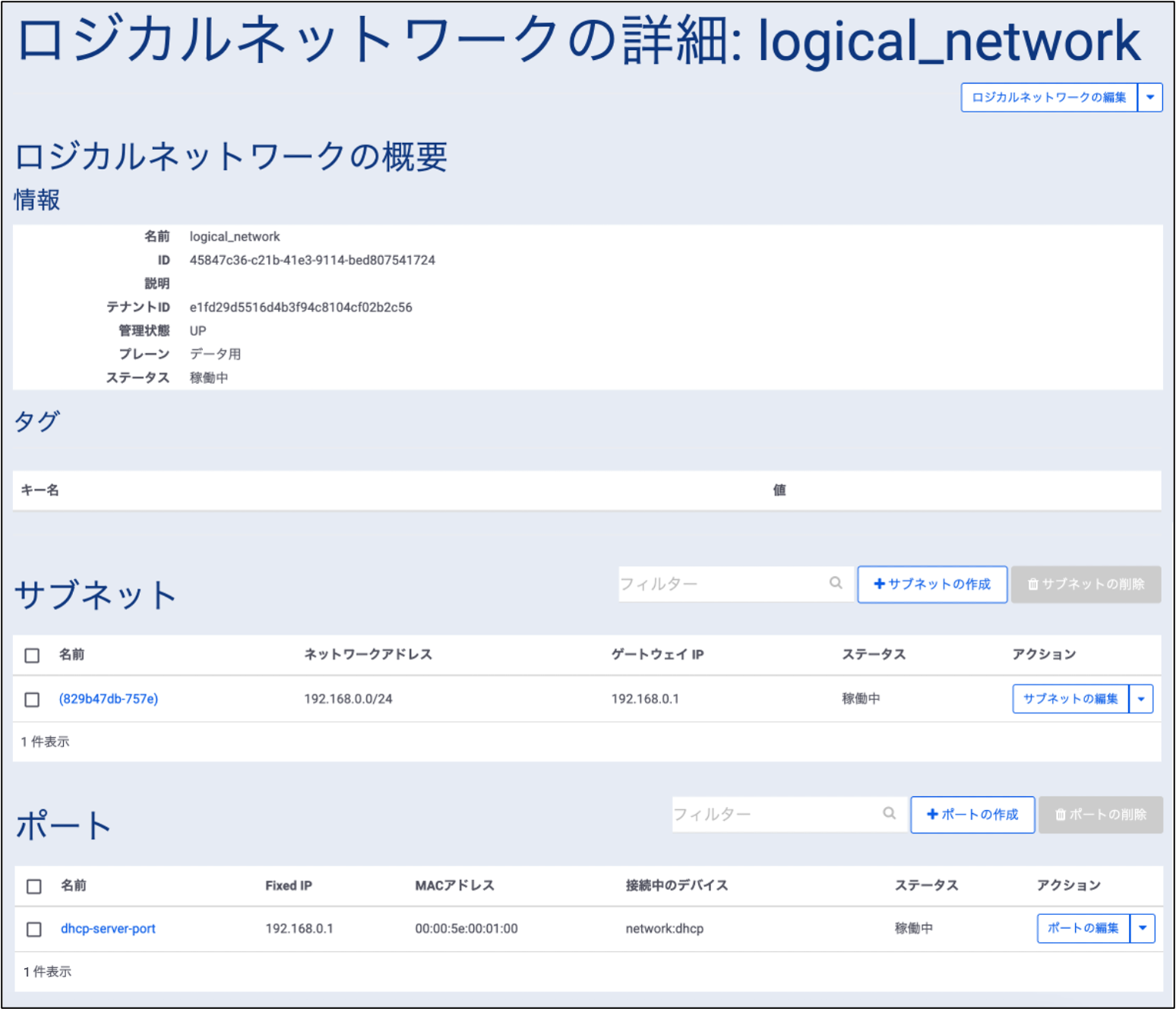Click the ポートの編集 button
Screen dimensions: 1176x1009
(x=1083, y=928)
